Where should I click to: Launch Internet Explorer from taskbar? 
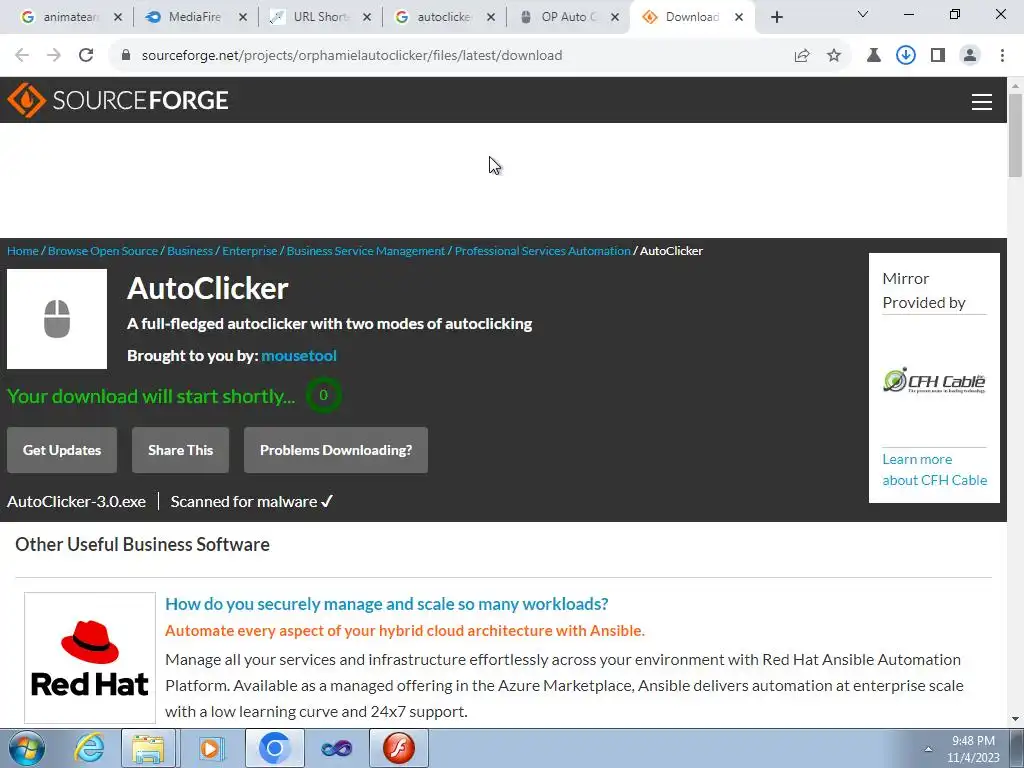tap(89, 748)
